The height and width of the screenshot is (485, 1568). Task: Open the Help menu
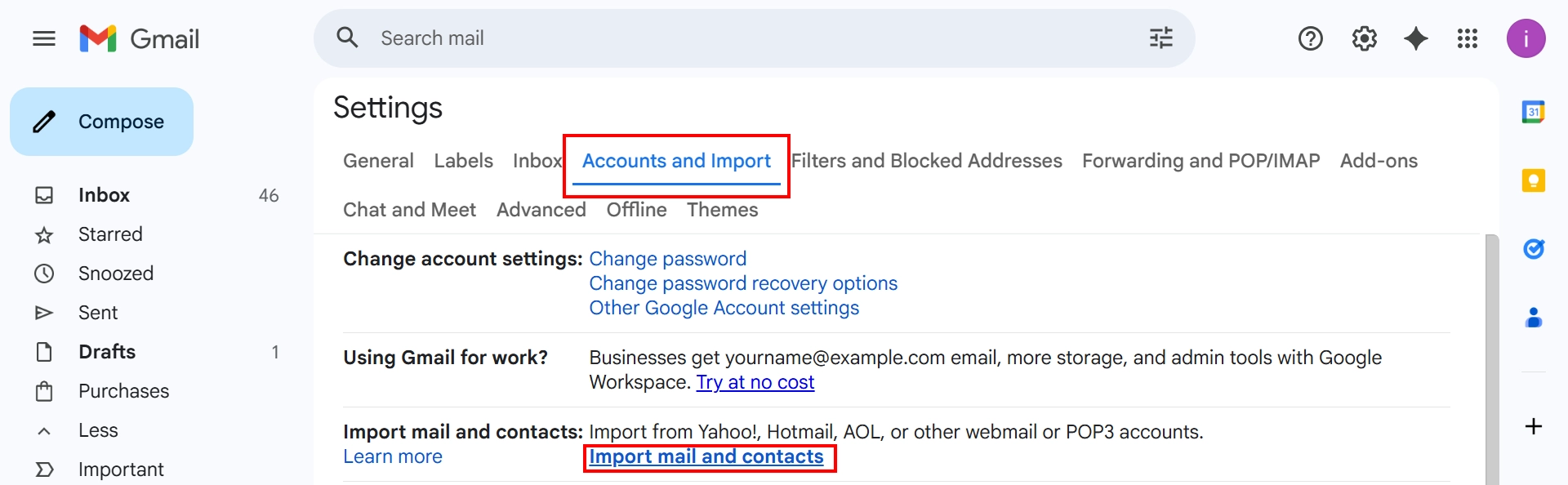(1310, 38)
